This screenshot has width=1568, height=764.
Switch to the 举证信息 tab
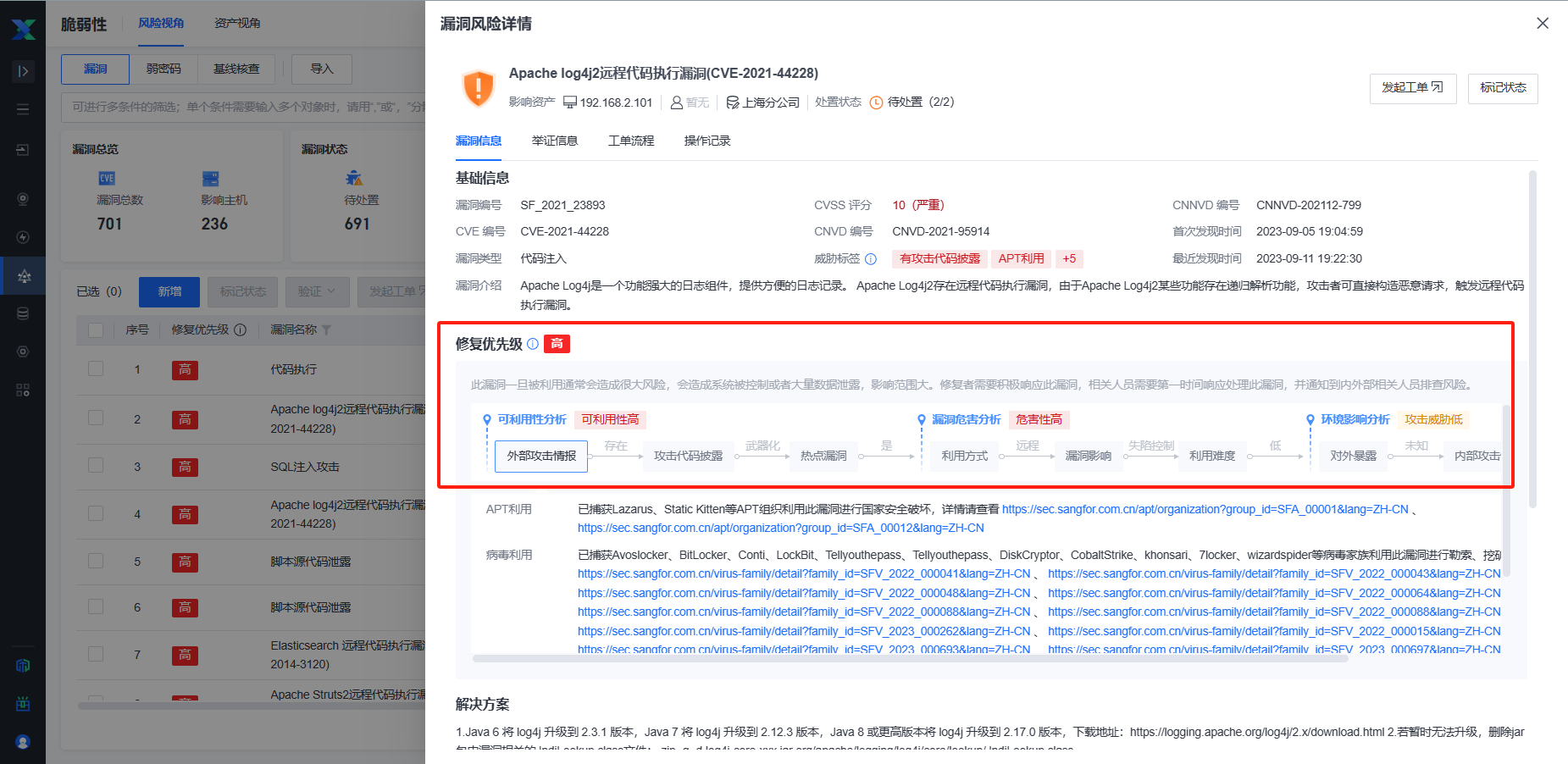[554, 141]
